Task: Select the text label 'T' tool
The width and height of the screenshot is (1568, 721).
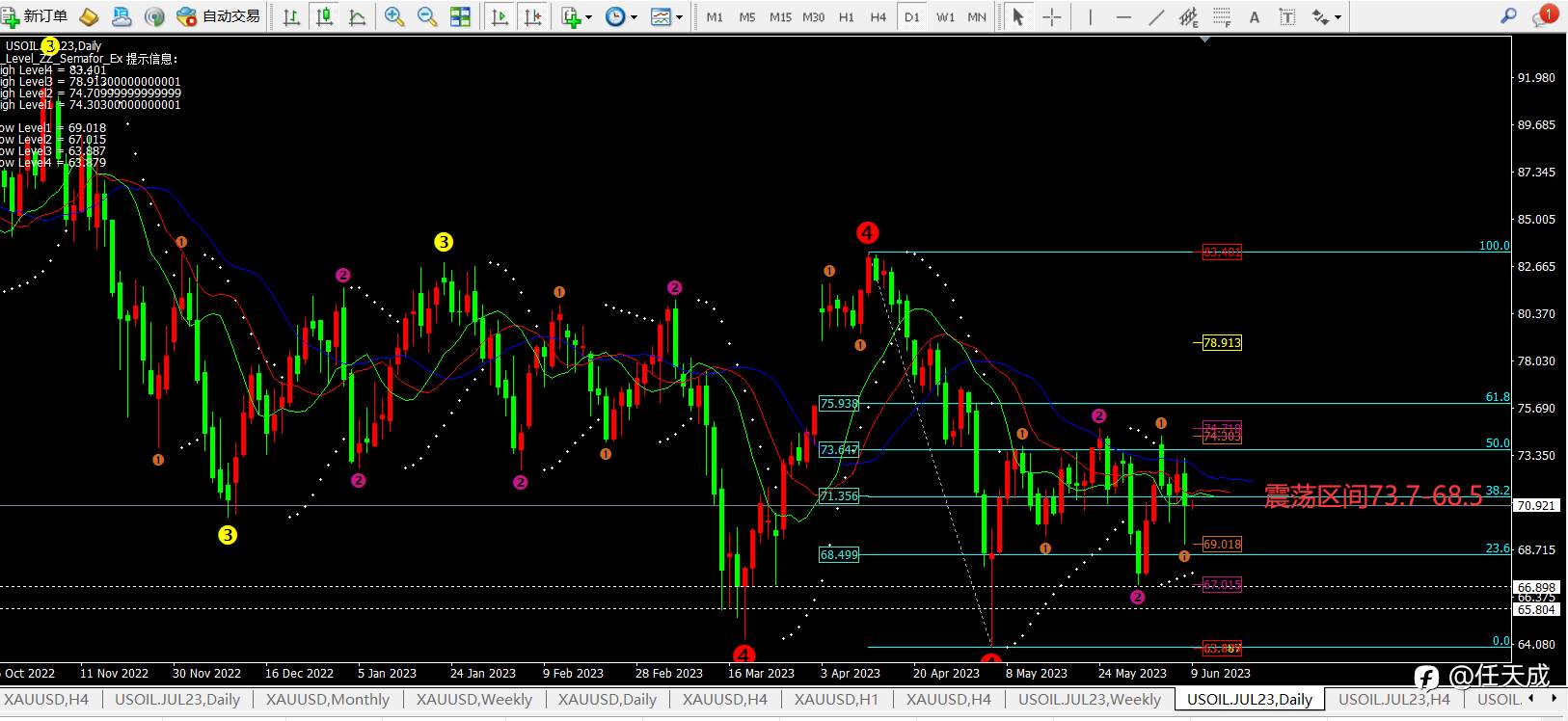Action: point(1286,16)
